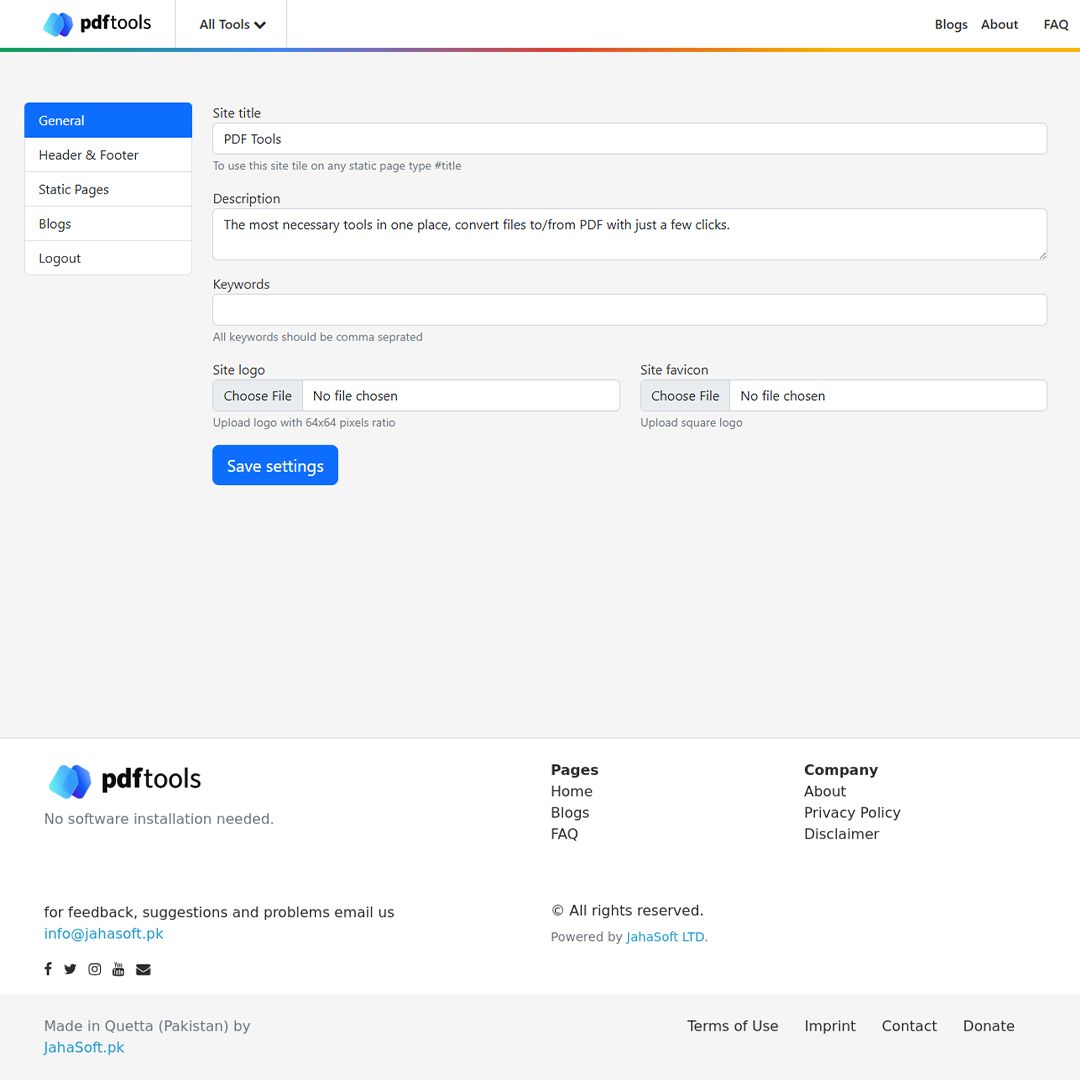
Task: Open the JahaSoft.pk link
Action: coord(83,1048)
